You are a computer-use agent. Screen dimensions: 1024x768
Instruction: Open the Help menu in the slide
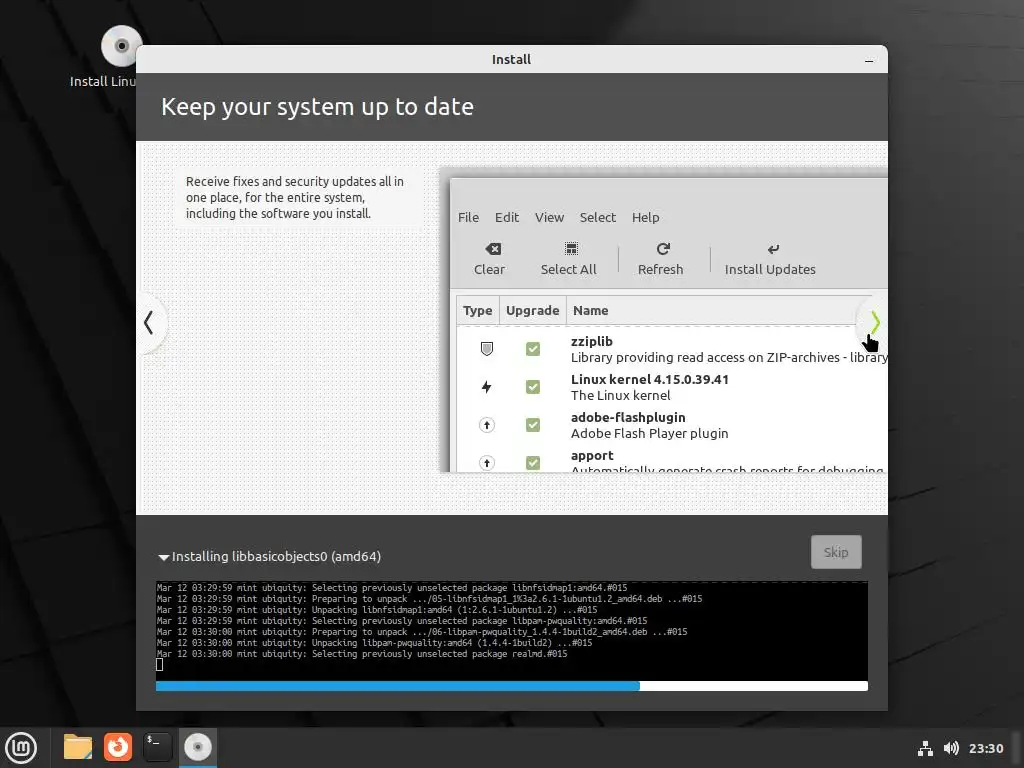(x=645, y=217)
